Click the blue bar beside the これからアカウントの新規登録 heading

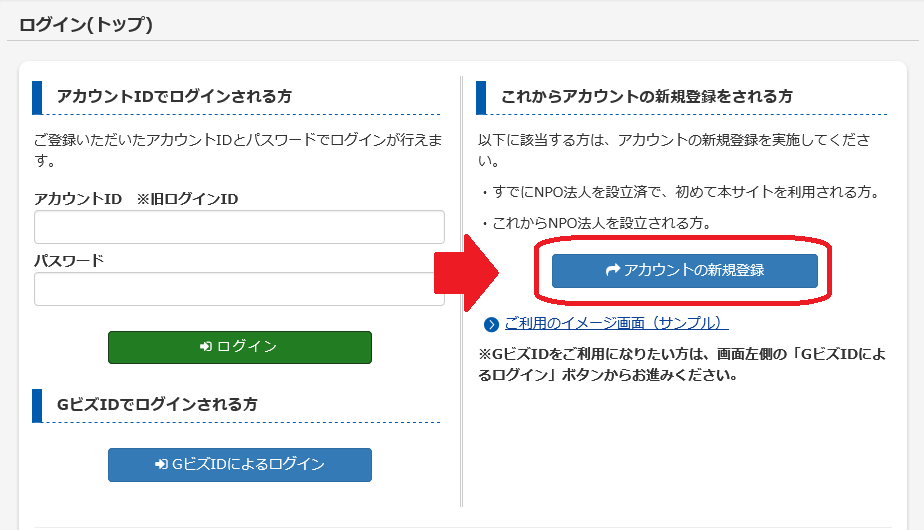coord(481,98)
